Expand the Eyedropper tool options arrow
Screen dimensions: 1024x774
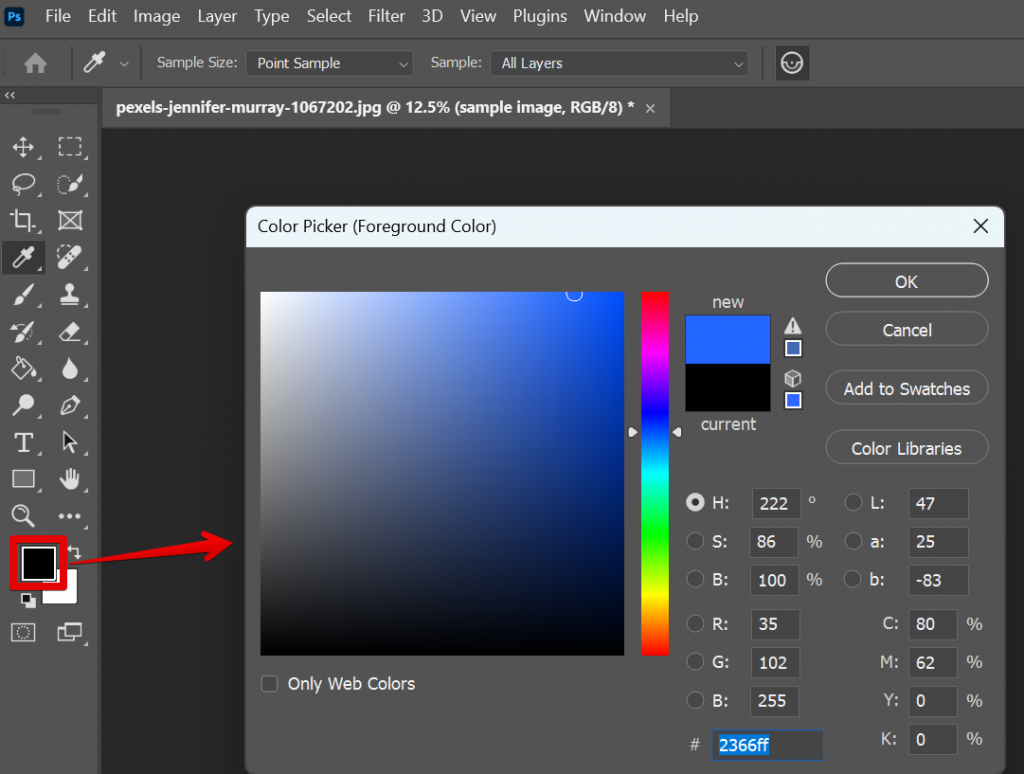point(124,63)
